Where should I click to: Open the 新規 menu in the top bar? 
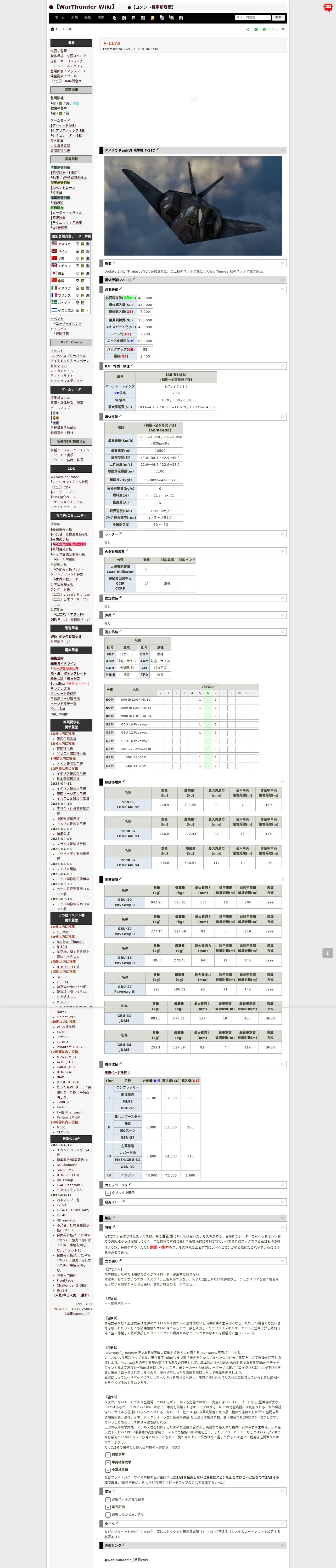tap(74, 18)
